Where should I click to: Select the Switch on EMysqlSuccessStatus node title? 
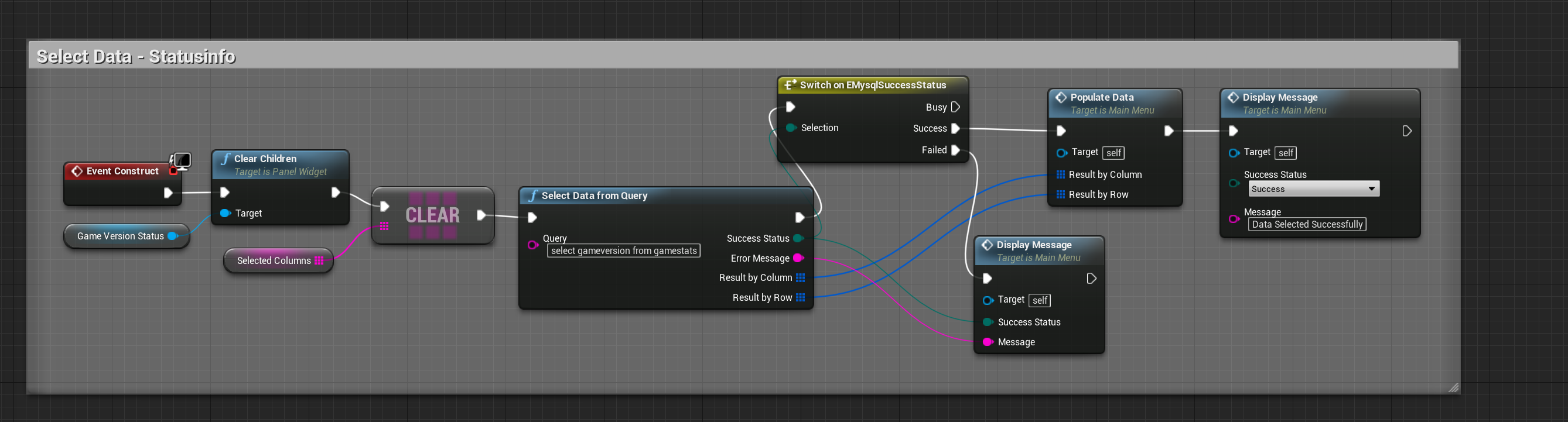[873, 85]
